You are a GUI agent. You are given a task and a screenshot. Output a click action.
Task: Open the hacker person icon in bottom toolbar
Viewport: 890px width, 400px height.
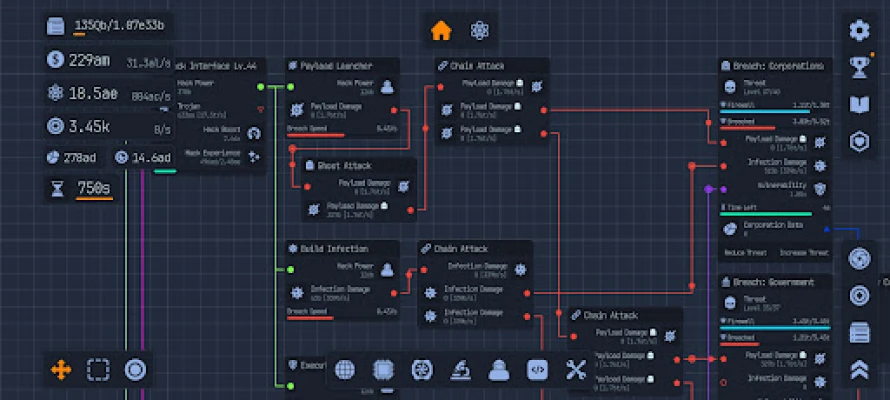point(498,370)
